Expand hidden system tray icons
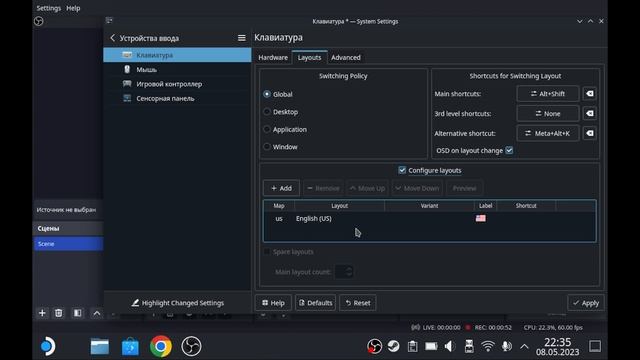Viewport: 640px width, 360px height. click(x=524, y=347)
